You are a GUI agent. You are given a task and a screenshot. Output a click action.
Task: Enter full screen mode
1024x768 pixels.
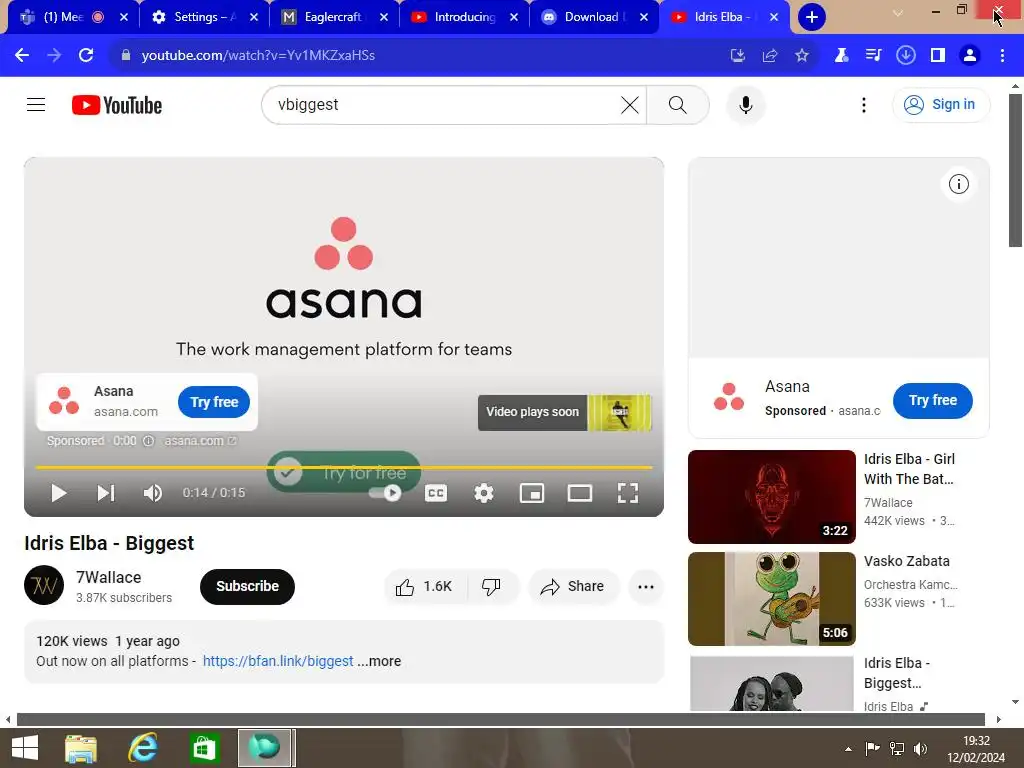(628, 493)
